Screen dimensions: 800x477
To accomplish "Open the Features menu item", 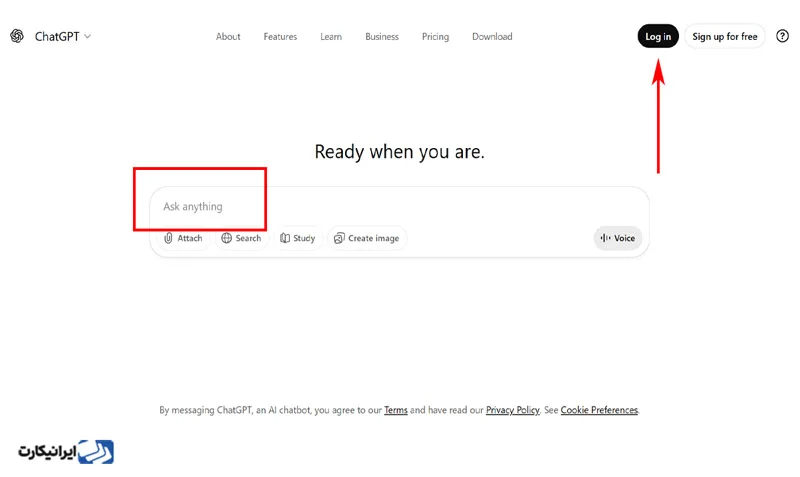I will pos(280,37).
